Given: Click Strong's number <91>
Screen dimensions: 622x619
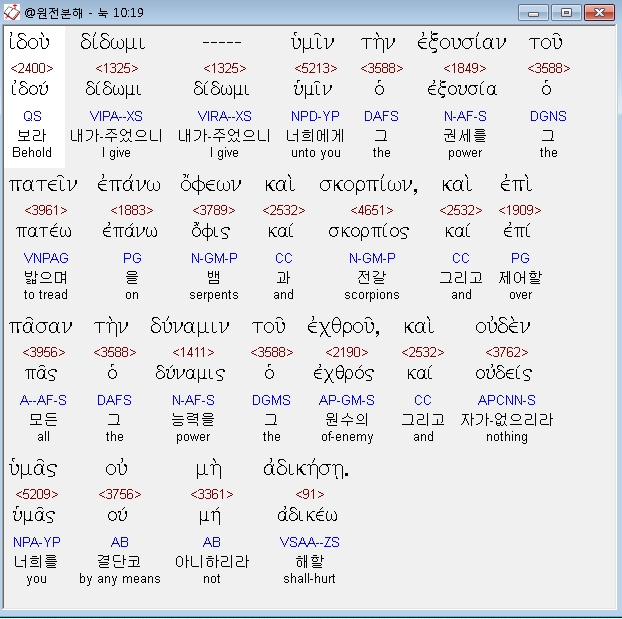Looking at the screenshot, I should (310, 494).
